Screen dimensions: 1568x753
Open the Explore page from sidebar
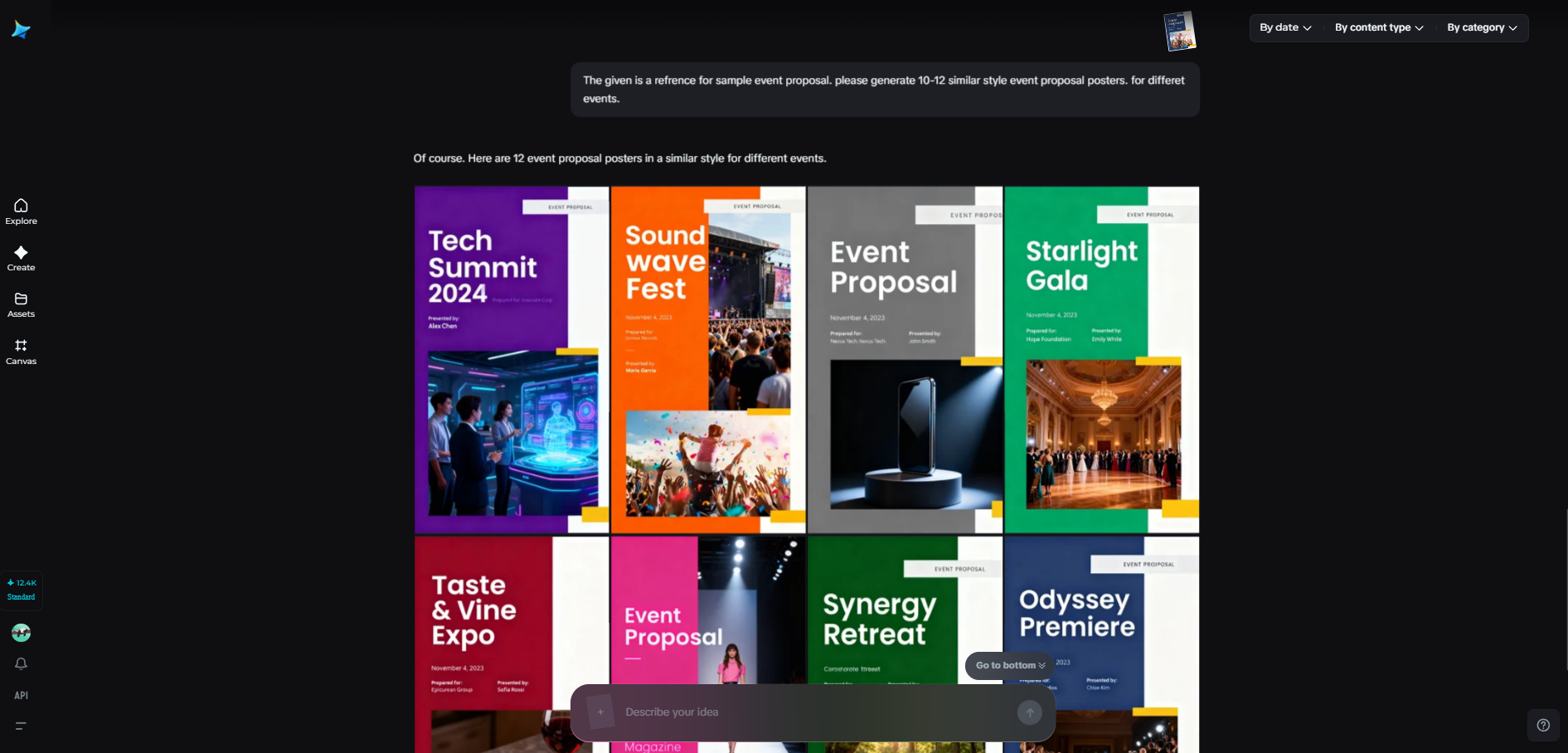tap(21, 211)
